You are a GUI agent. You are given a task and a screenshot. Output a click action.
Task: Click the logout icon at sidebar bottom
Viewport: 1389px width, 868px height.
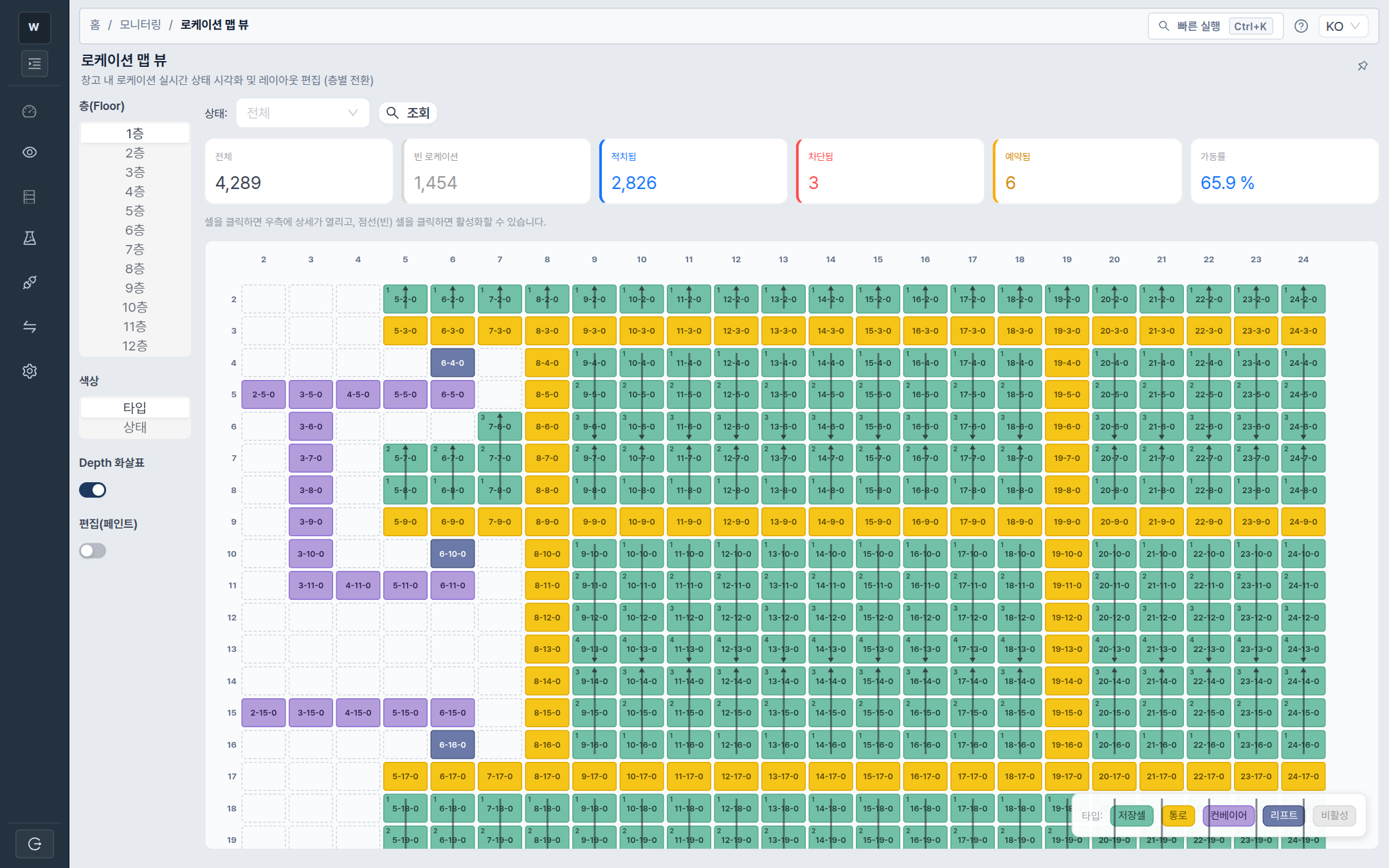coord(34,844)
